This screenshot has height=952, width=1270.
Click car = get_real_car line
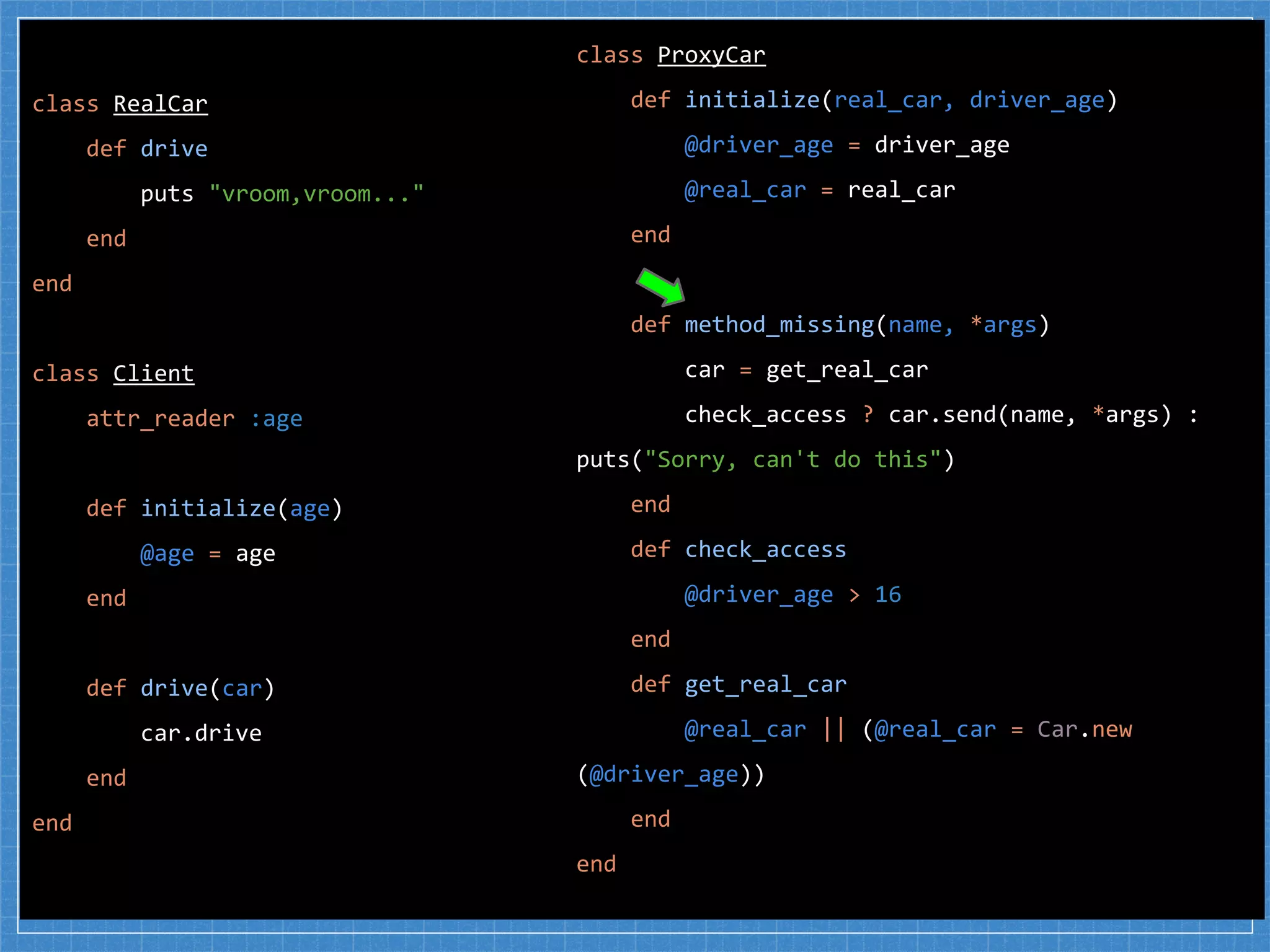click(x=806, y=370)
